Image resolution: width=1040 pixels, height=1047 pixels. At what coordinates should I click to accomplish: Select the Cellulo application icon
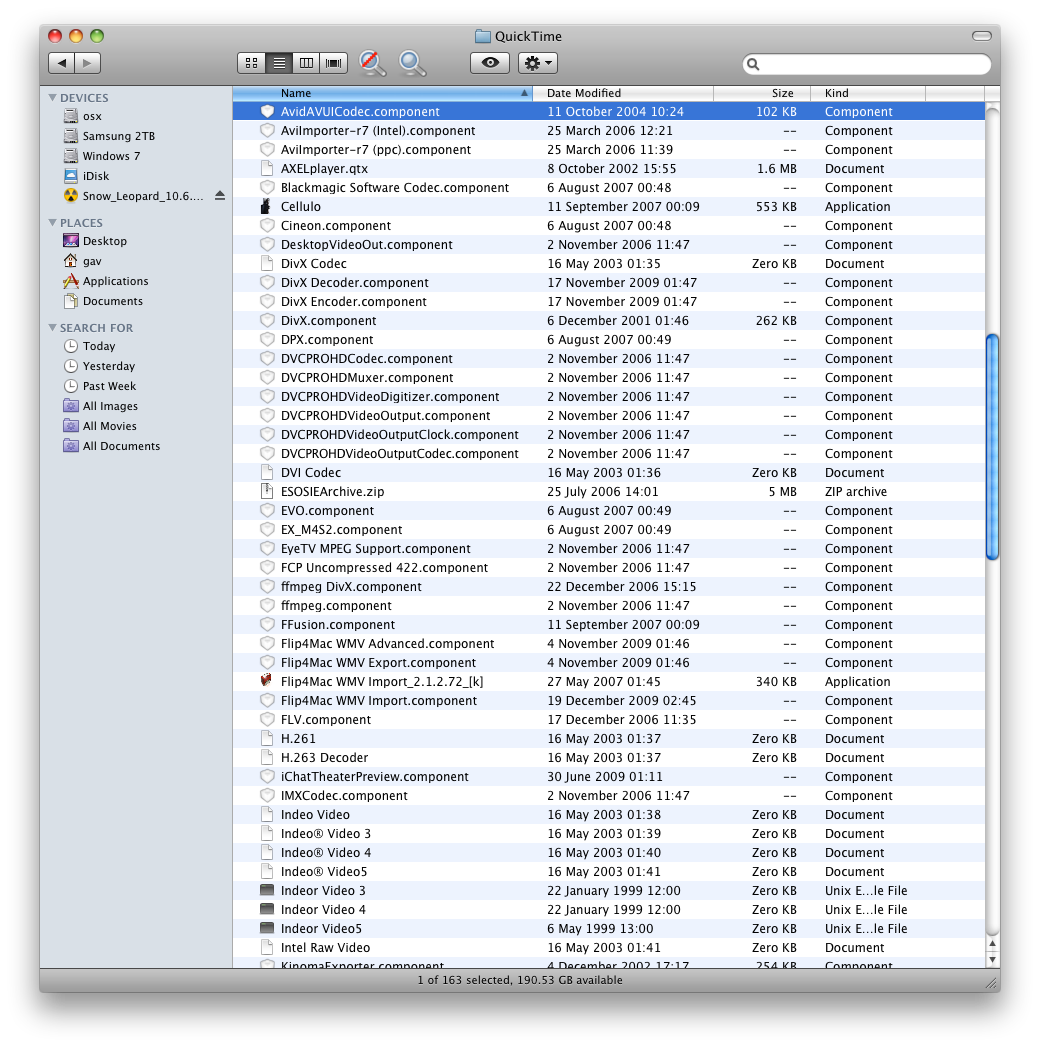266,206
